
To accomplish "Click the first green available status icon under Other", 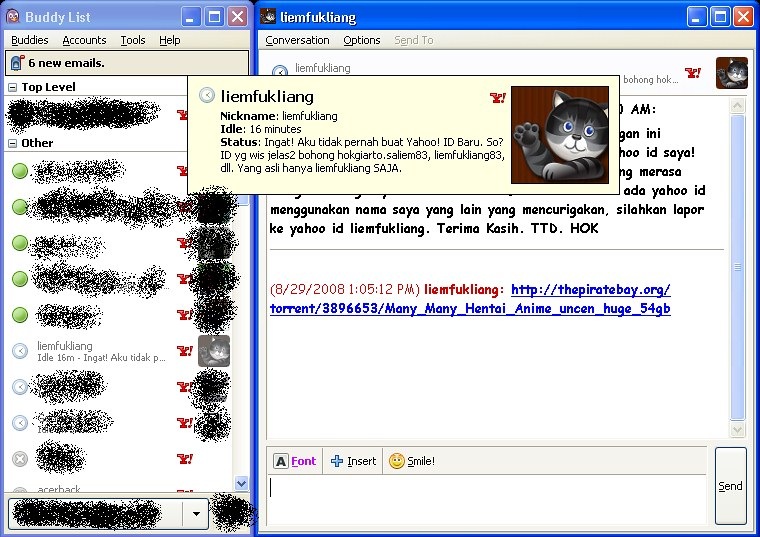I will coord(20,171).
